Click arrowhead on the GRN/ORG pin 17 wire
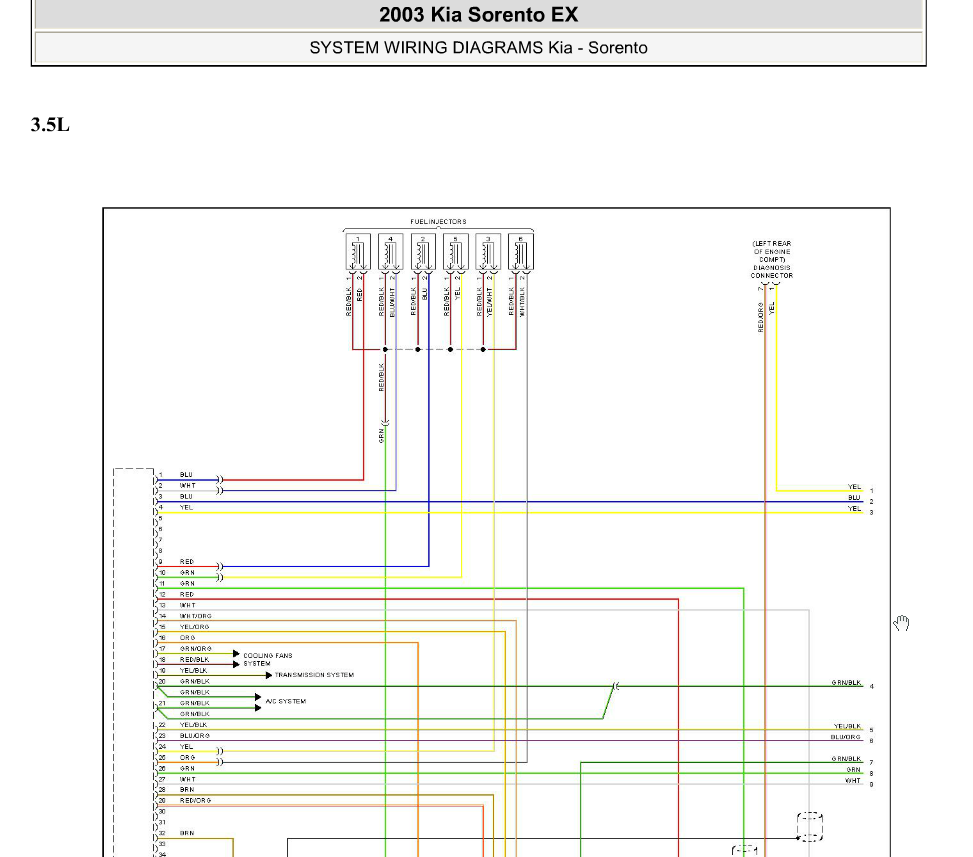Viewport: 973px width, 857px height. 236,653
